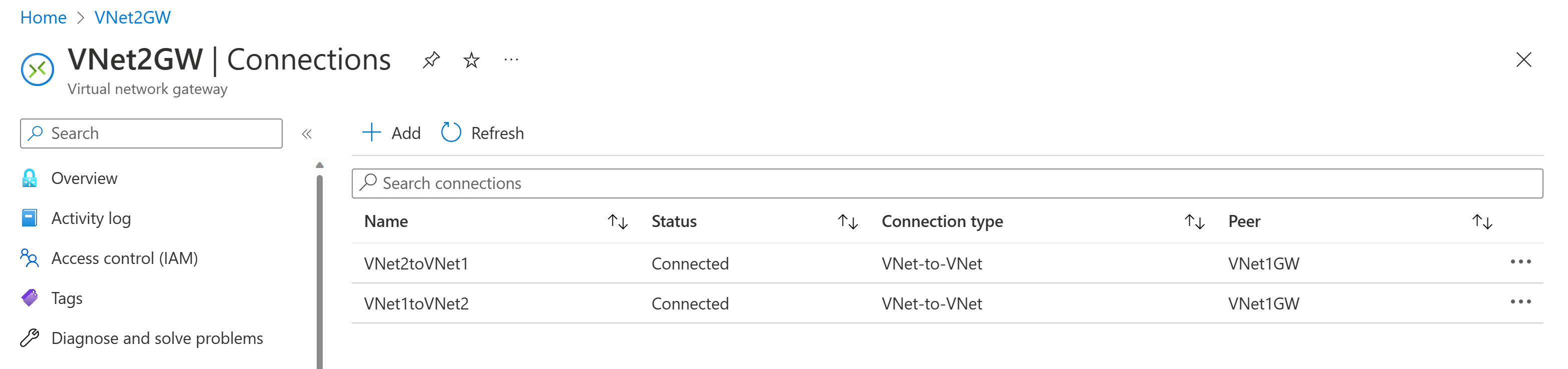
Task: Navigate to Home via the breadcrumb
Action: pyautogui.click(x=43, y=17)
